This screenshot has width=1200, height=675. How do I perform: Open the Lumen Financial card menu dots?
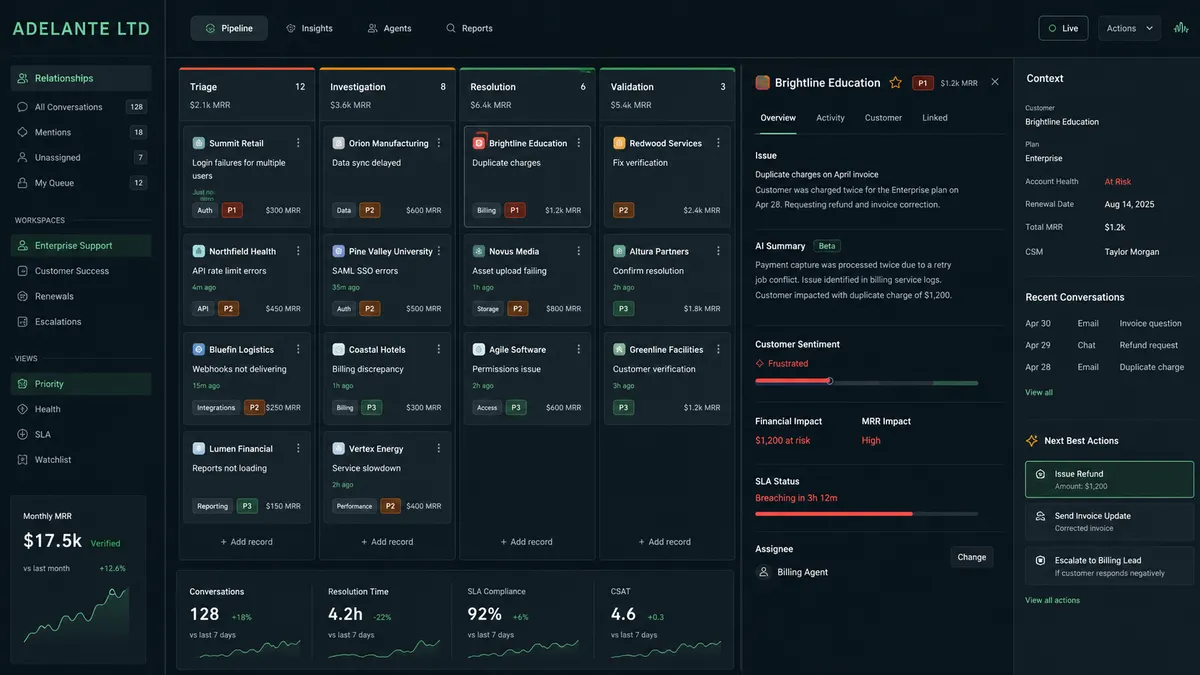pos(298,449)
